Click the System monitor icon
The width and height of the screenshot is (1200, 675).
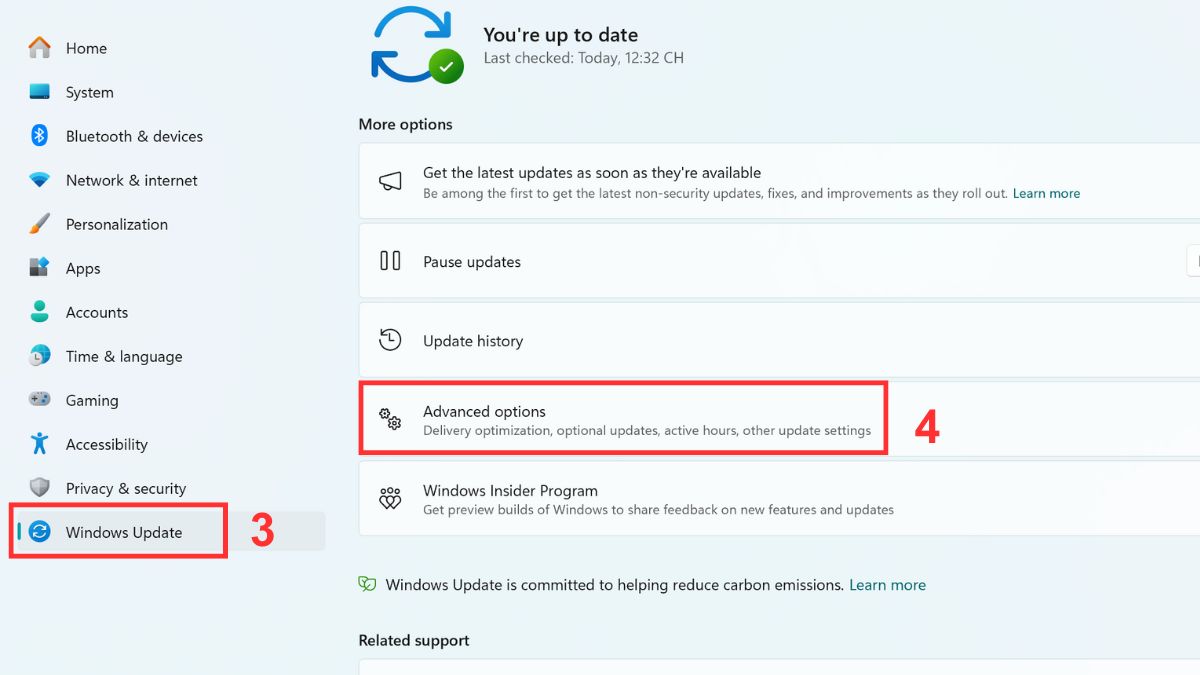[40, 92]
